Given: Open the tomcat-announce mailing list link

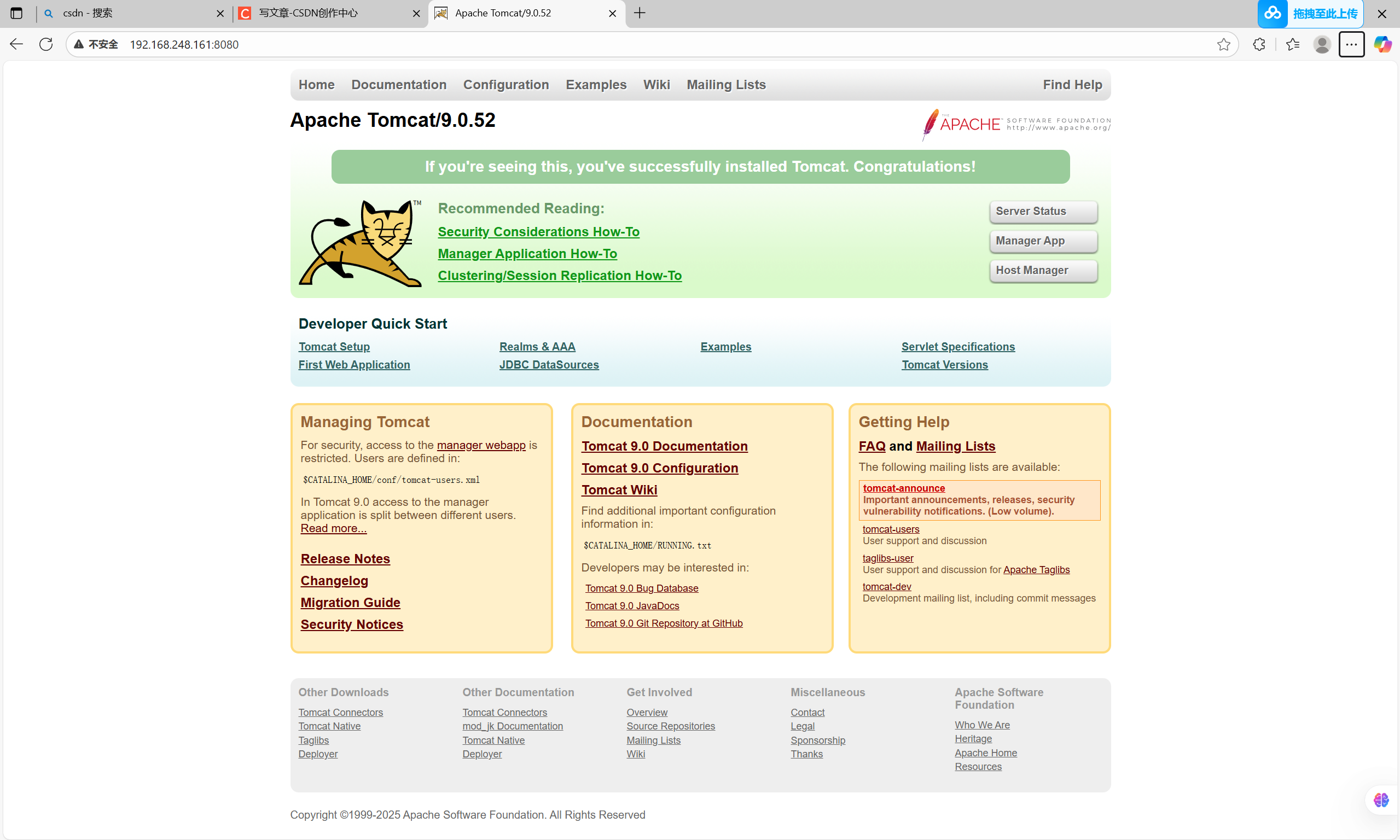Looking at the screenshot, I should tap(904, 488).
